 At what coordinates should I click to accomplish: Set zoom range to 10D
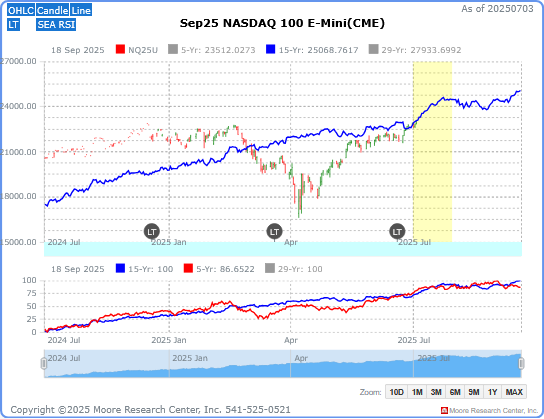click(396, 392)
